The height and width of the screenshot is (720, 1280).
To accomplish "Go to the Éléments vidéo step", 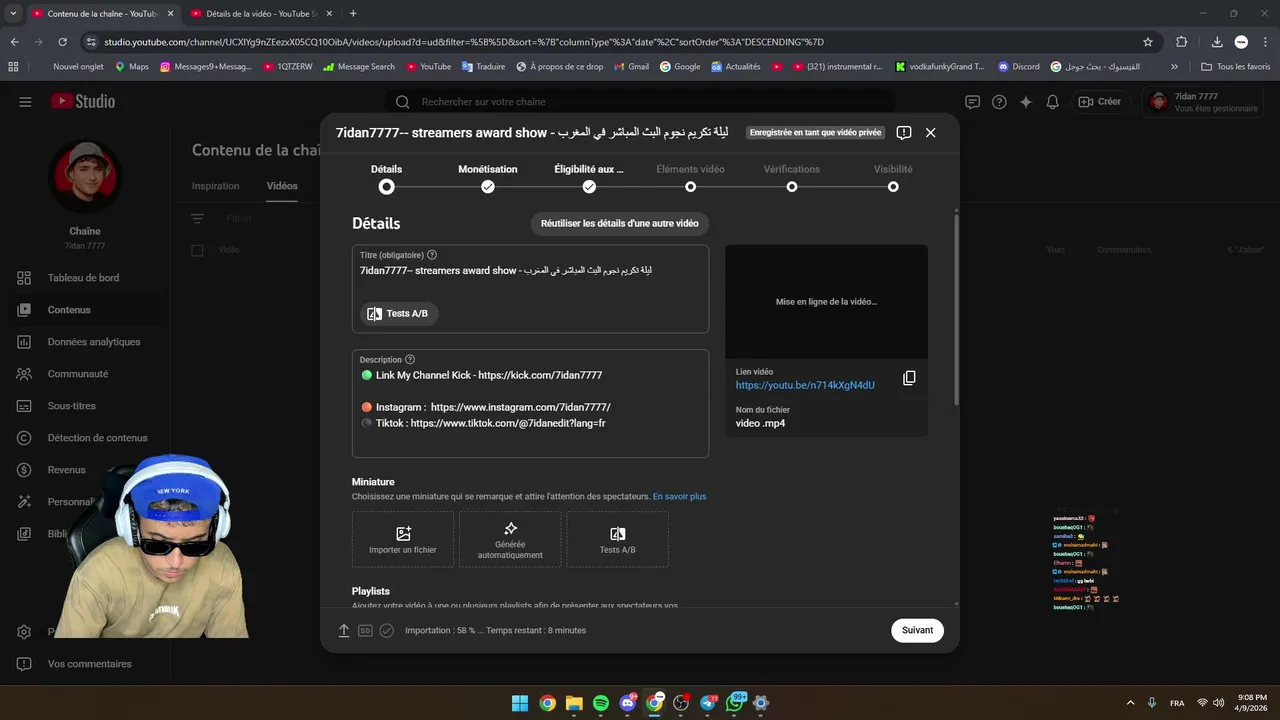I will click(x=690, y=178).
